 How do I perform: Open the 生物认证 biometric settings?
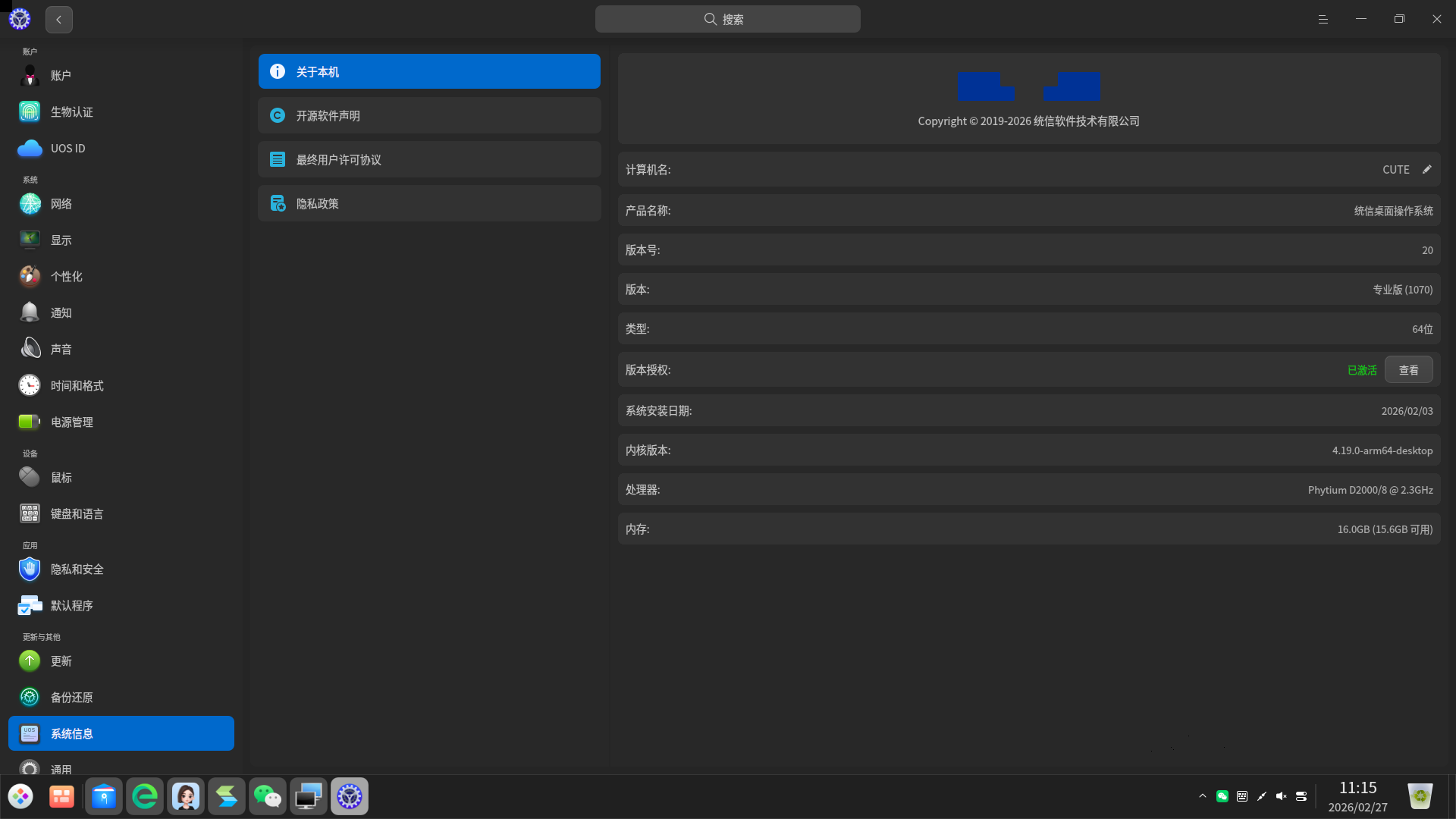[71, 112]
